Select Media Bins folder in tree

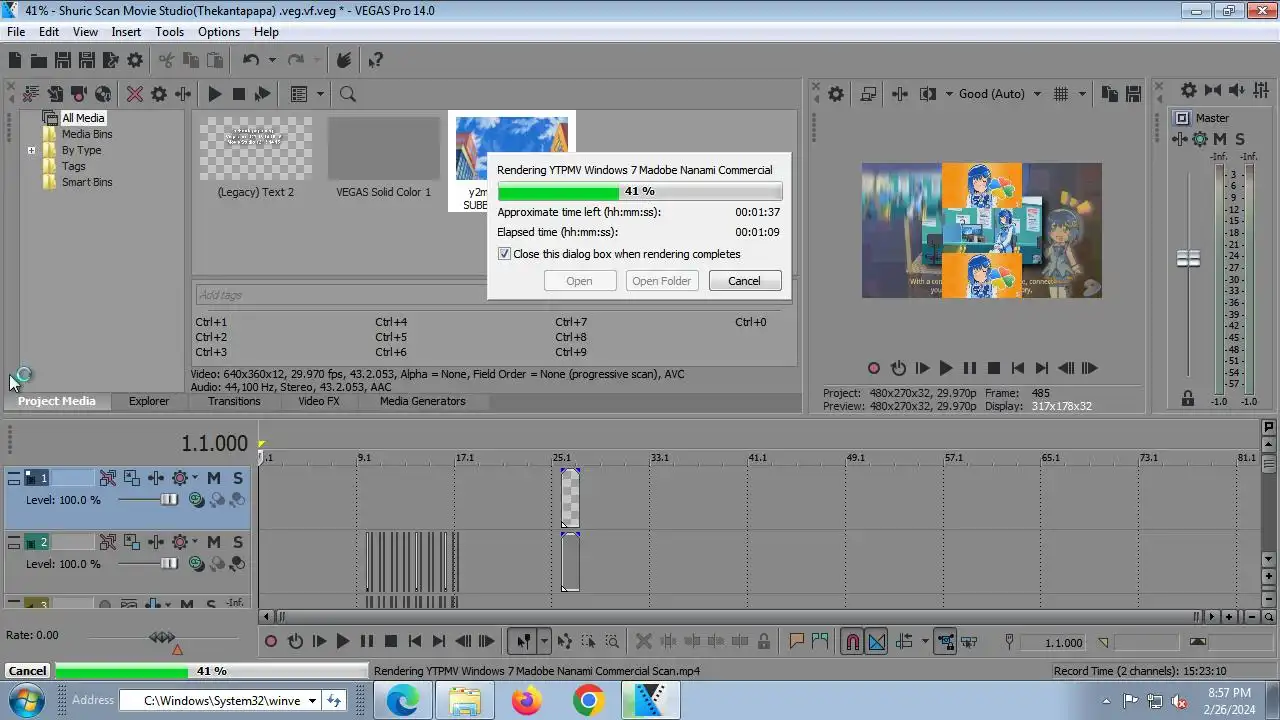(87, 134)
